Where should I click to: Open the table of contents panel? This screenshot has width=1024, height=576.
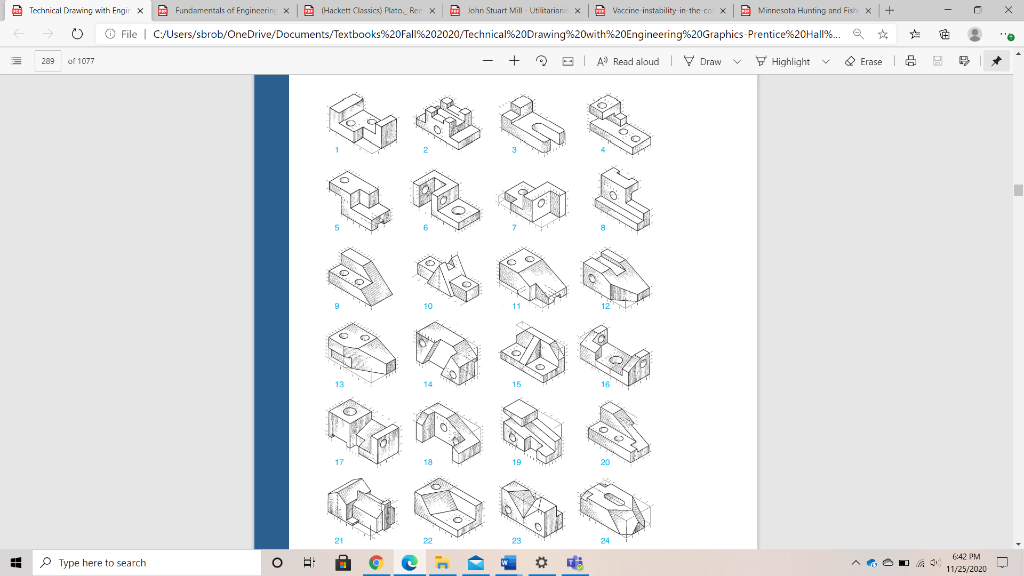click(x=16, y=61)
